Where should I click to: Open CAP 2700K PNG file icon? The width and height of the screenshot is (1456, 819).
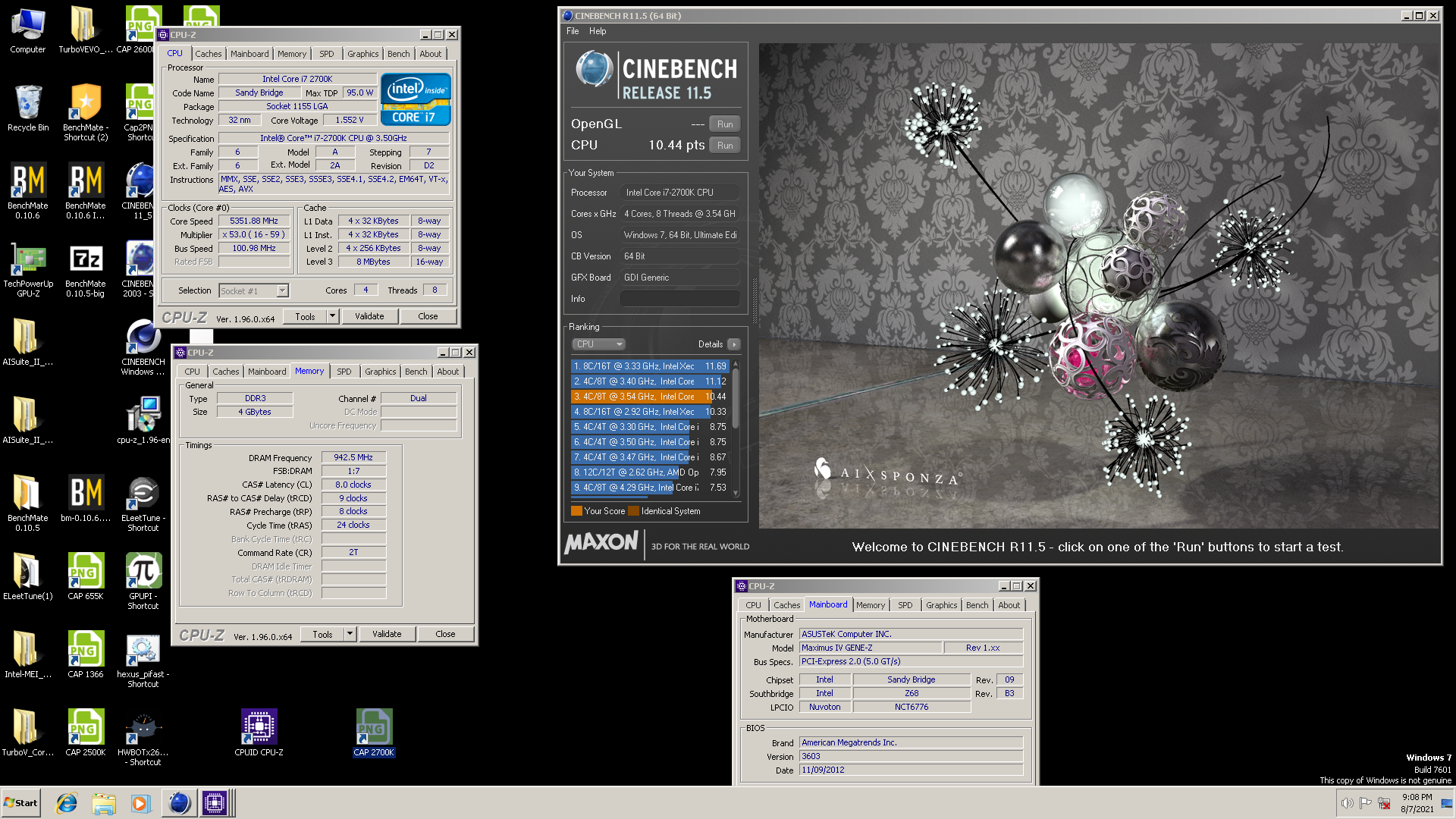tap(374, 733)
